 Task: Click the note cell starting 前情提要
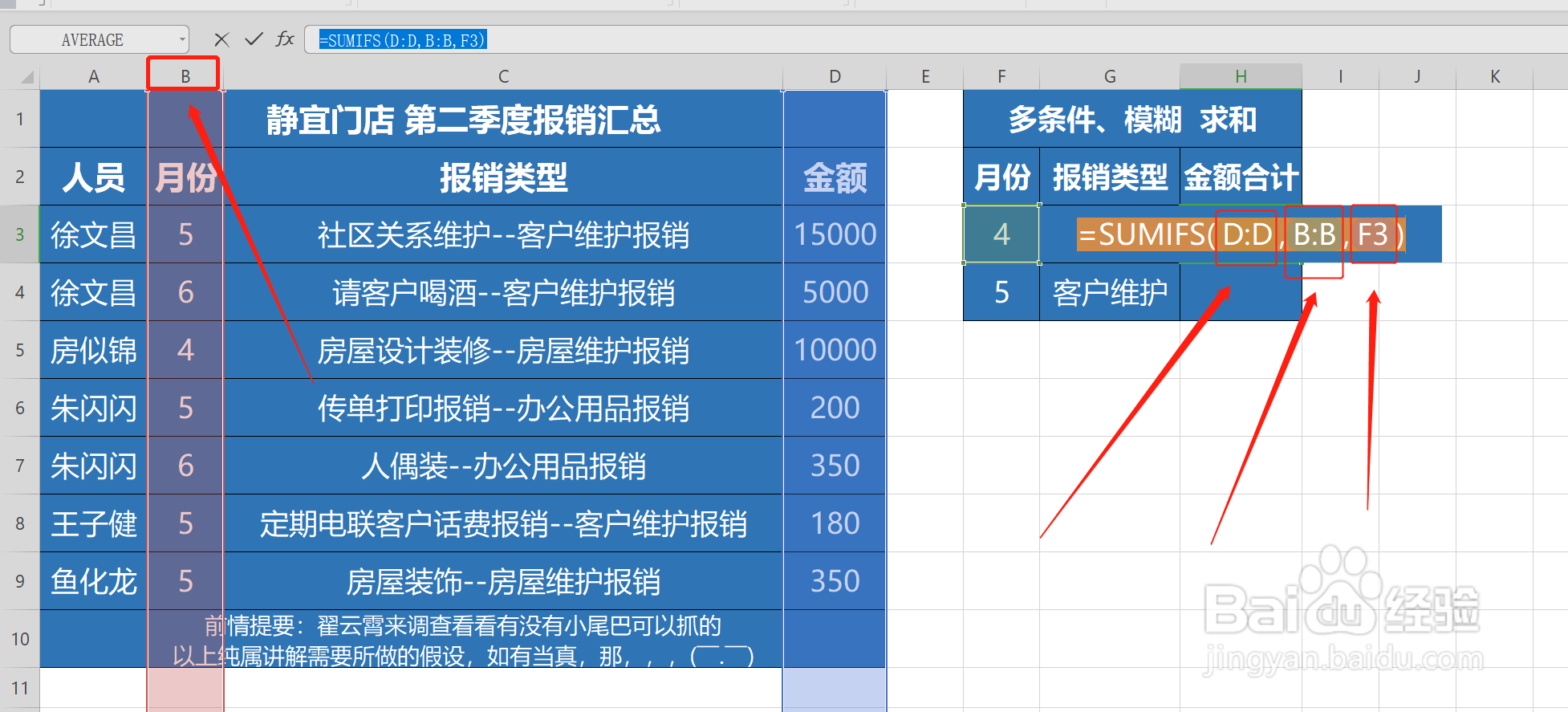point(464,639)
